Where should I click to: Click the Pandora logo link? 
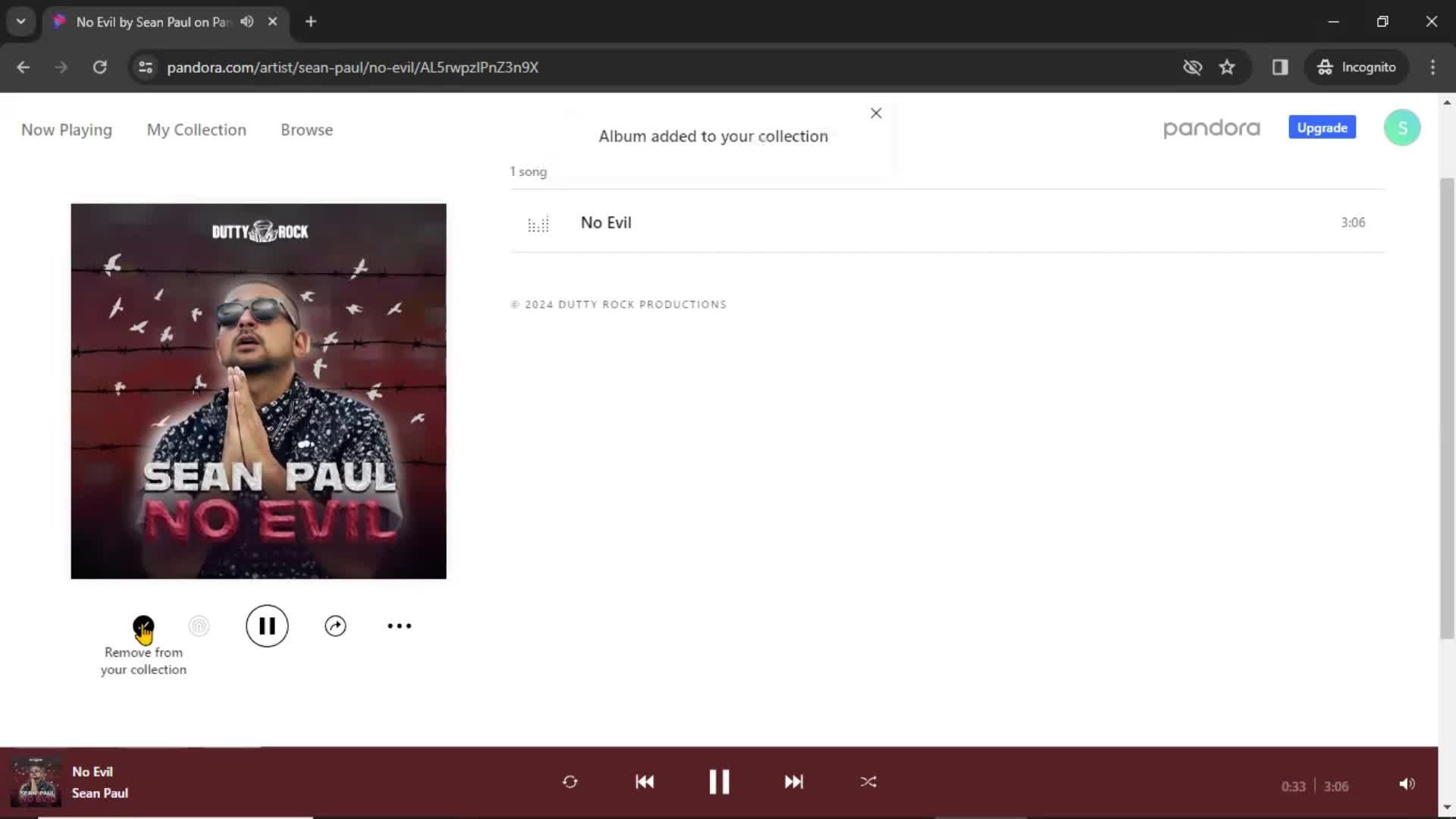click(1213, 128)
